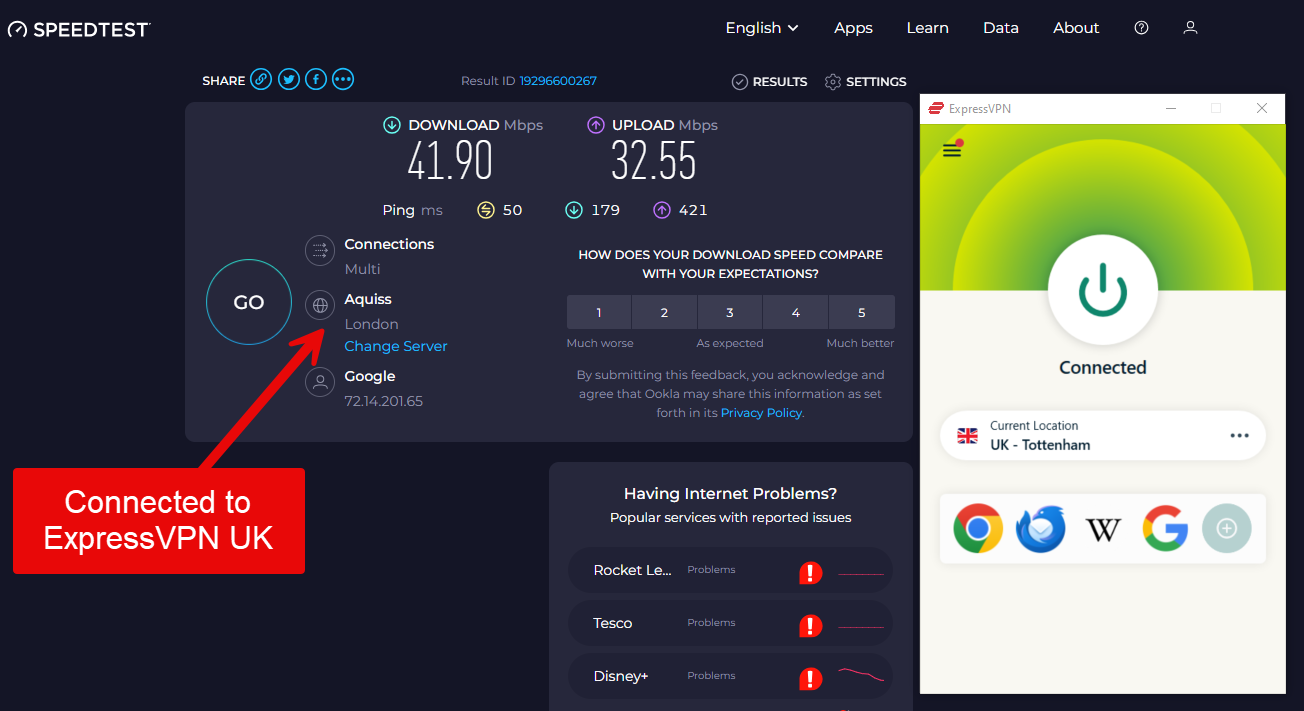Open the user account icon
This screenshot has height=711, width=1304.
point(1190,28)
